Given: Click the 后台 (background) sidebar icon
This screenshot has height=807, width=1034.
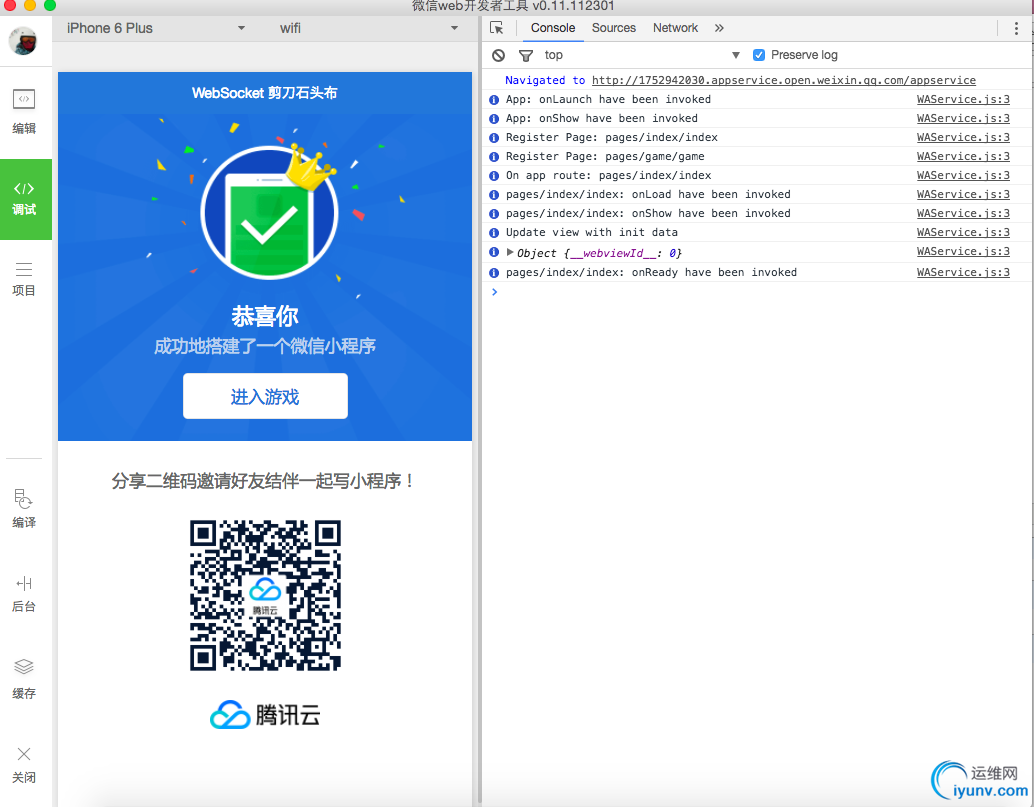Looking at the screenshot, I should coord(24,593).
